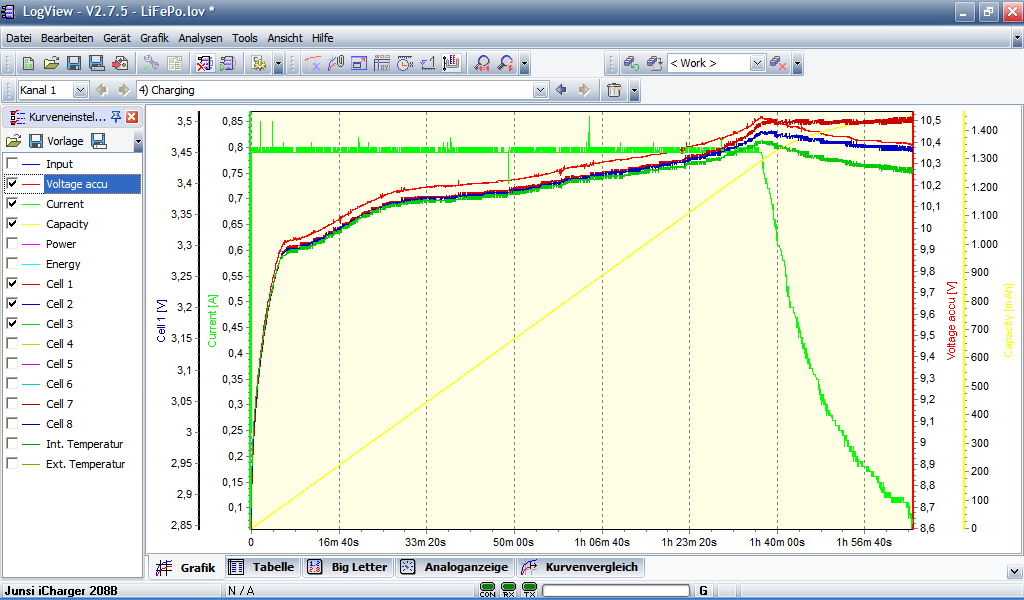Image resolution: width=1024 pixels, height=600 pixels.
Task: Click the delete curve red X graph icon
Action: click(313, 63)
